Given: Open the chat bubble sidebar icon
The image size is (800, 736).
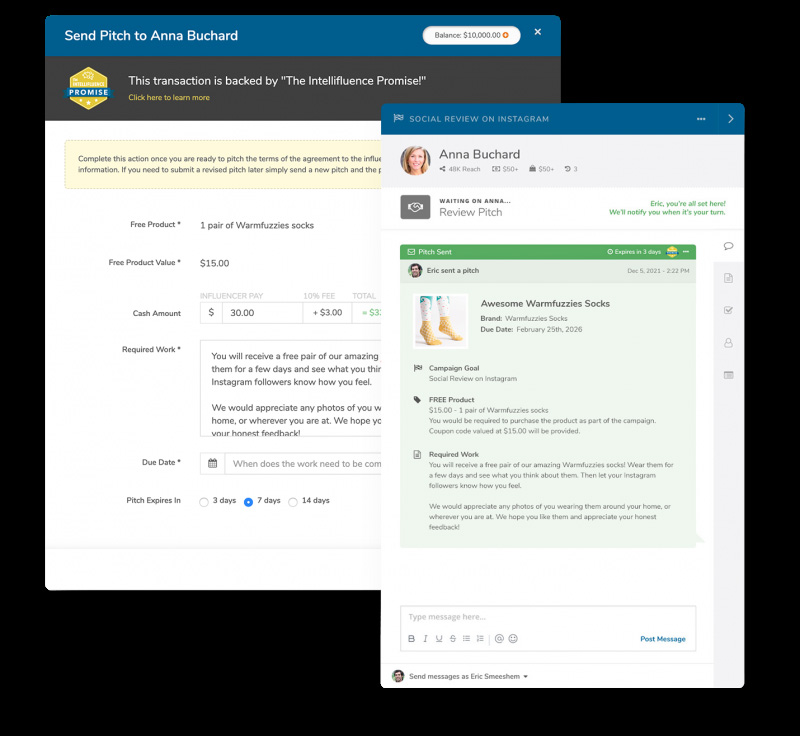Looking at the screenshot, I should [x=729, y=246].
